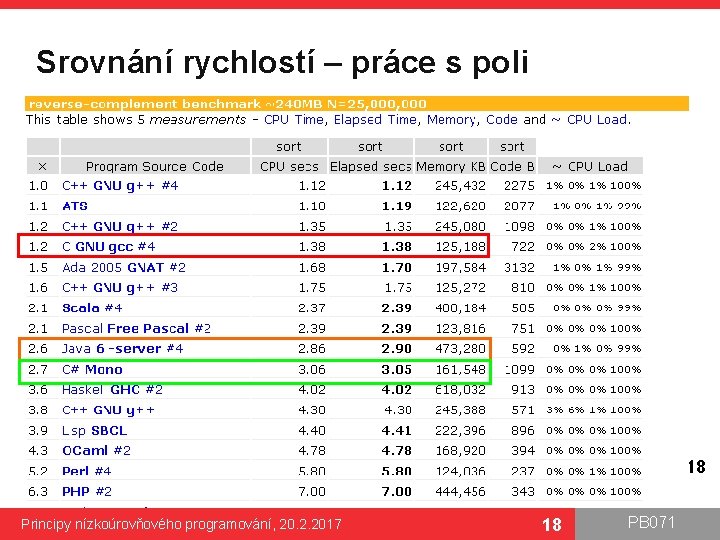Open the CPU Time link in description
Screen dimensions: 720x540
[295, 120]
